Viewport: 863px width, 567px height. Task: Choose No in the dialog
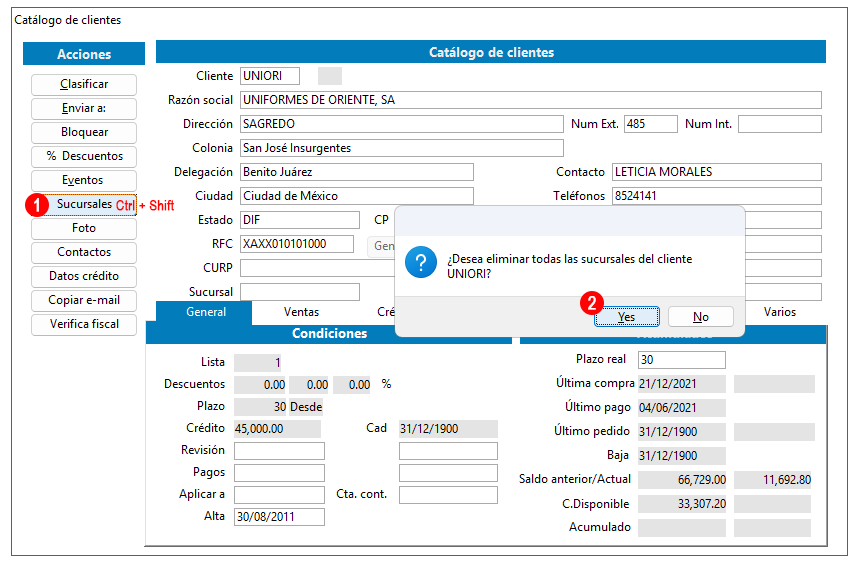[701, 317]
